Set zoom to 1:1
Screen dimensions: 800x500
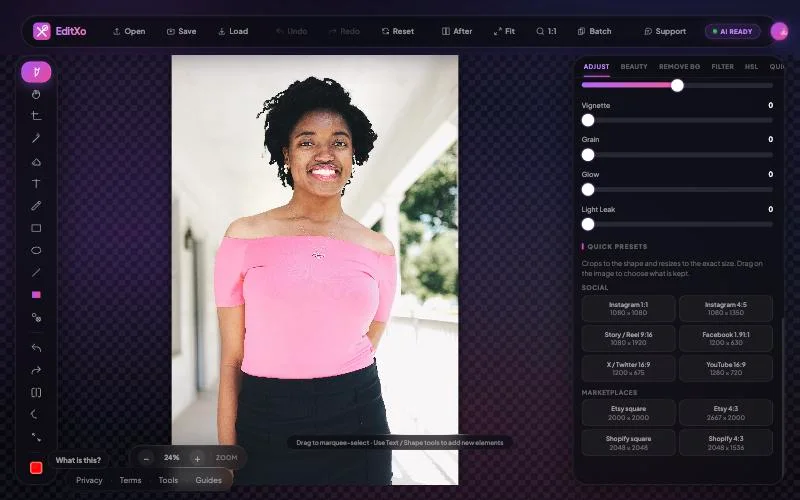point(546,31)
